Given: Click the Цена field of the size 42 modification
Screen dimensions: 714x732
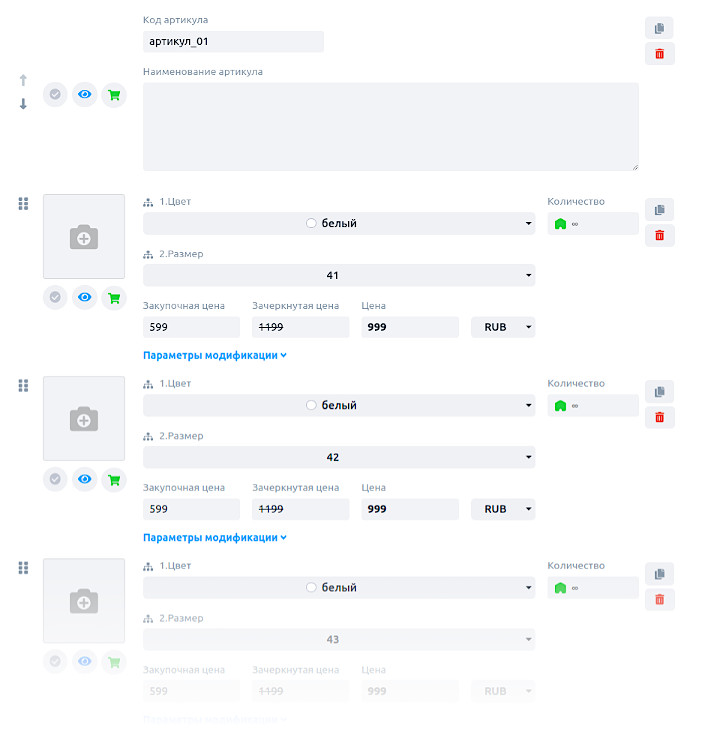Looking at the screenshot, I should (x=409, y=509).
